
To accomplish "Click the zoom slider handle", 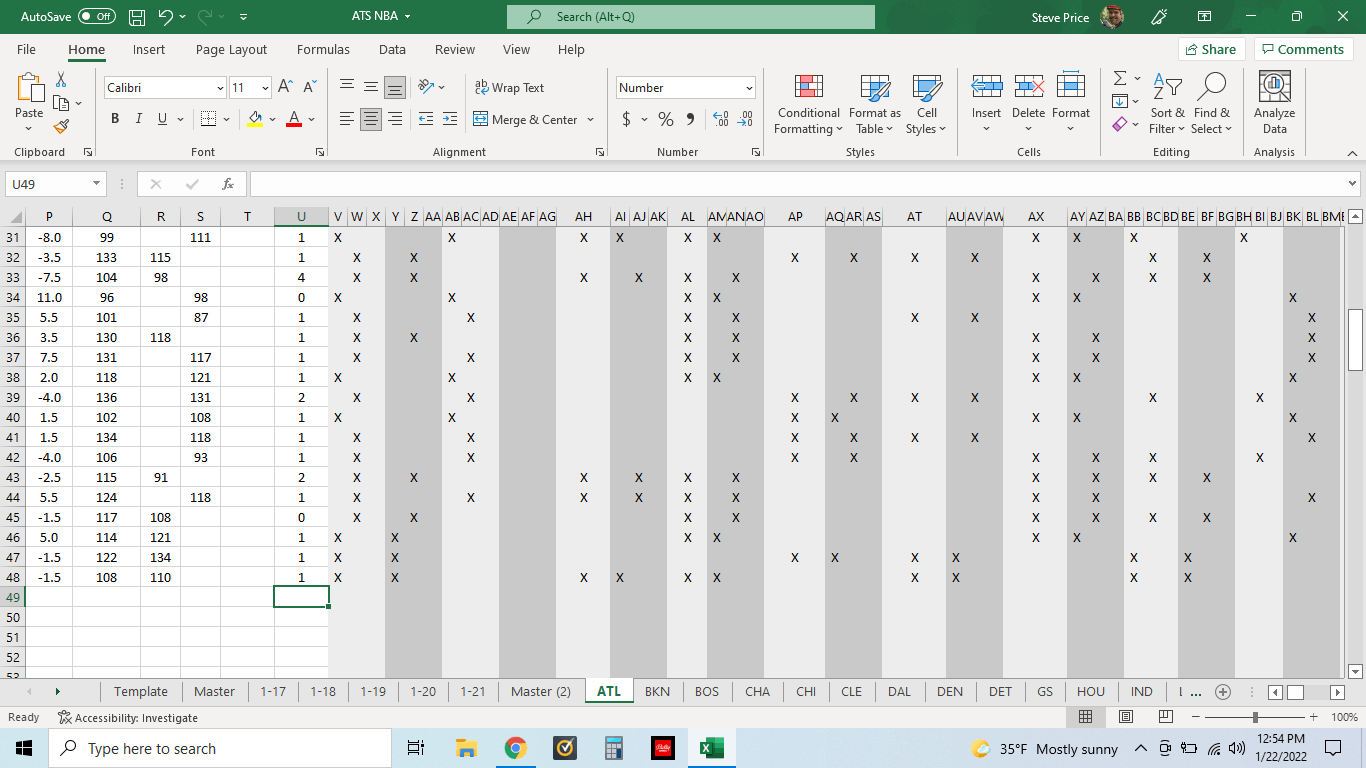I will coord(1255,717).
